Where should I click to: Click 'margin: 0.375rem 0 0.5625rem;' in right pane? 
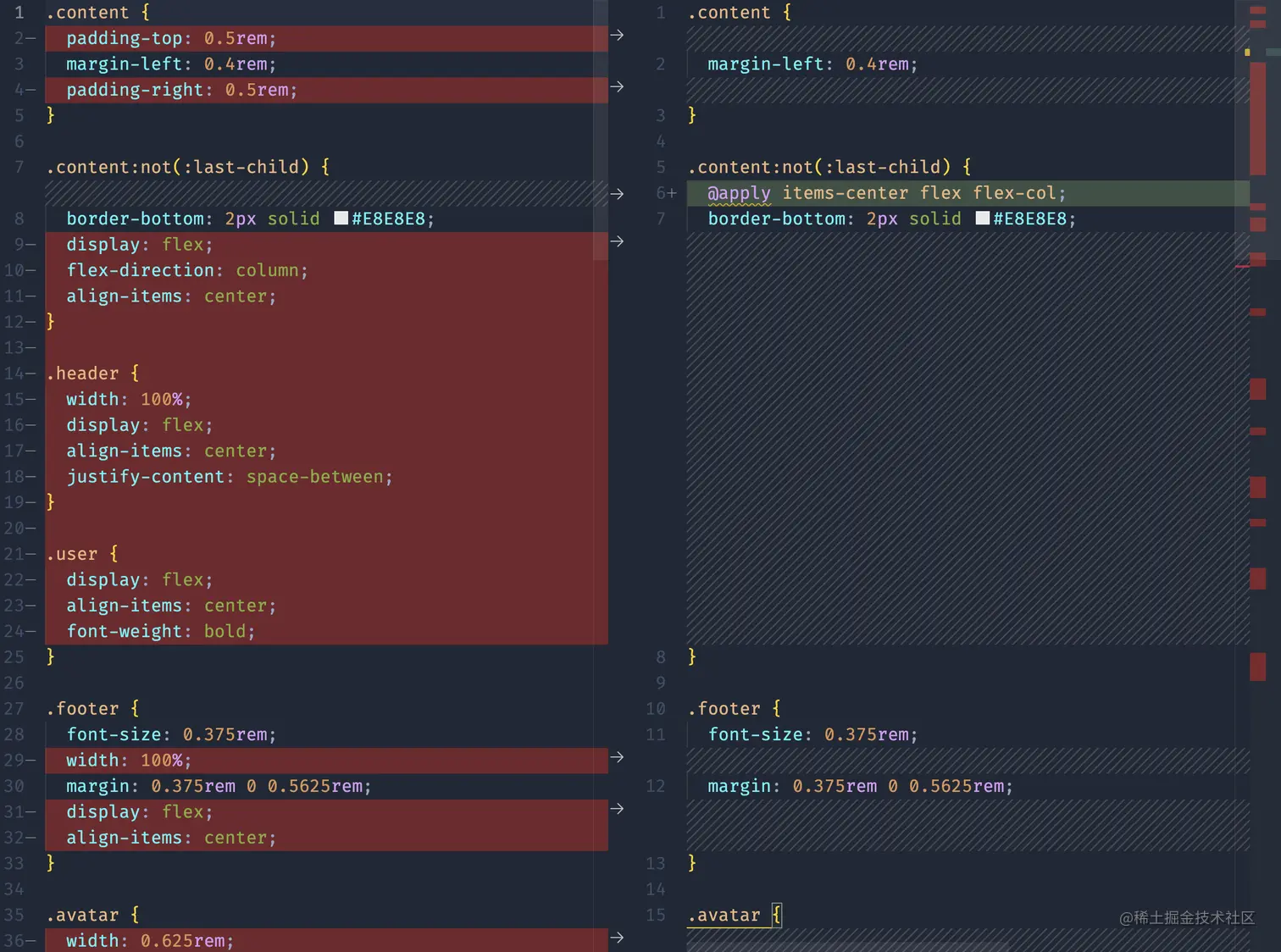pos(860,786)
